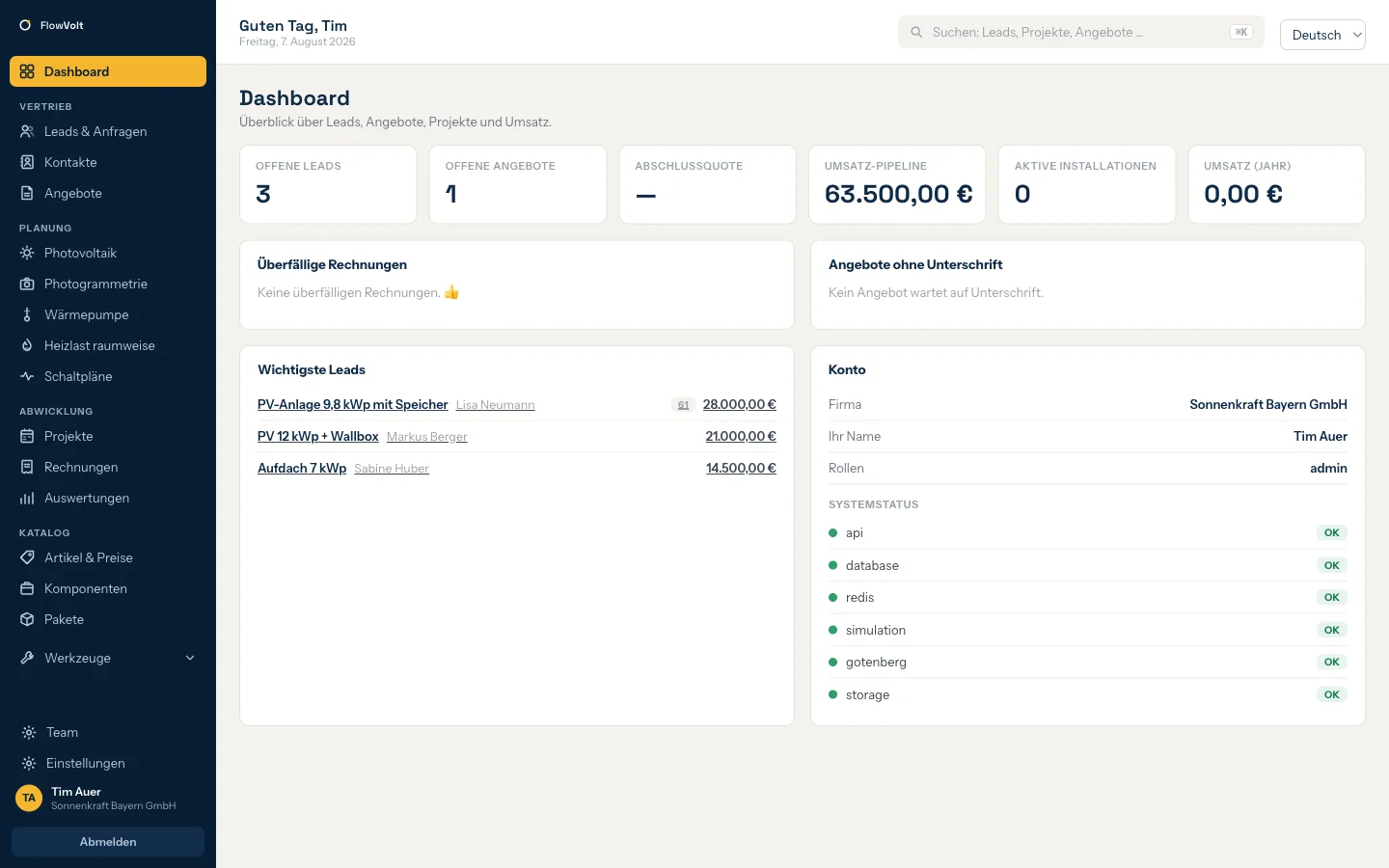Go to Leads & Anfragen
1389x868 pixels.
pyautogui.click(x=108, y=131)
